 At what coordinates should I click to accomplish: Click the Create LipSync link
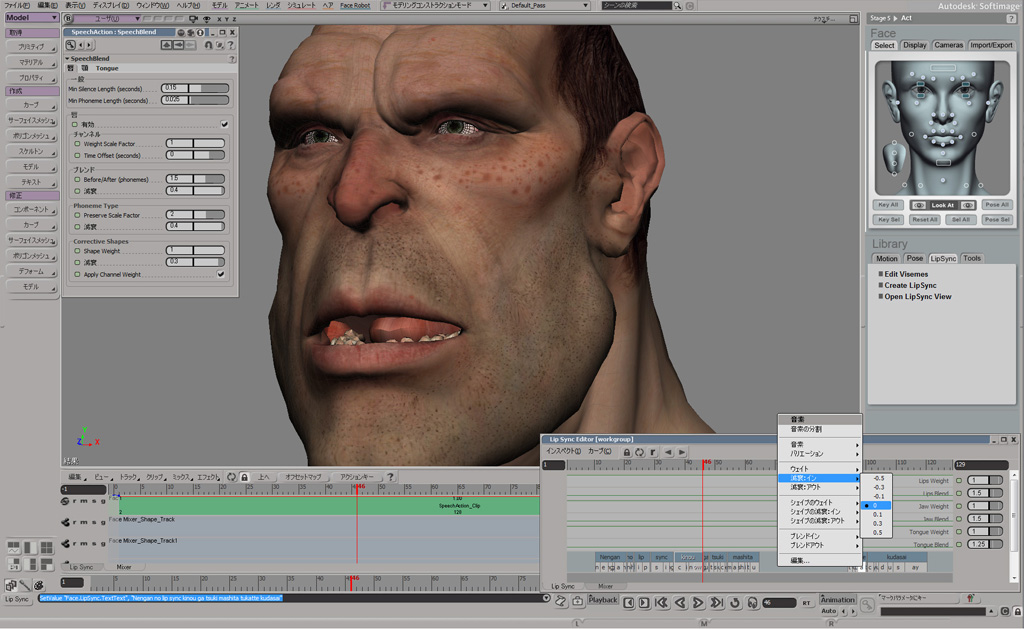tap(910, 285)
